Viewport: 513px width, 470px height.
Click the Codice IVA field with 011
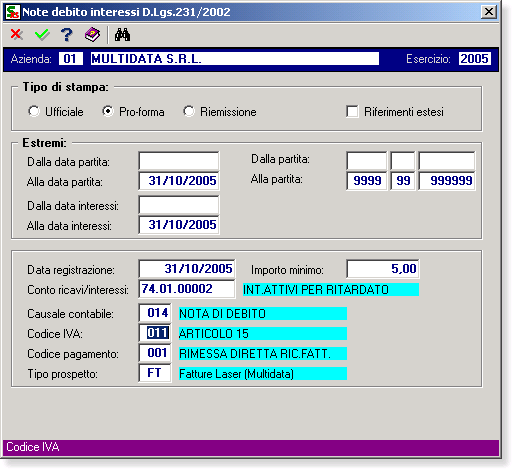pos(155,333)
